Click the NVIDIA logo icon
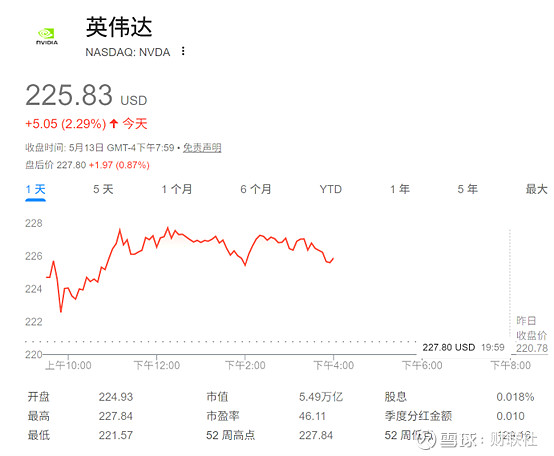554x456 pixels. 47,37
